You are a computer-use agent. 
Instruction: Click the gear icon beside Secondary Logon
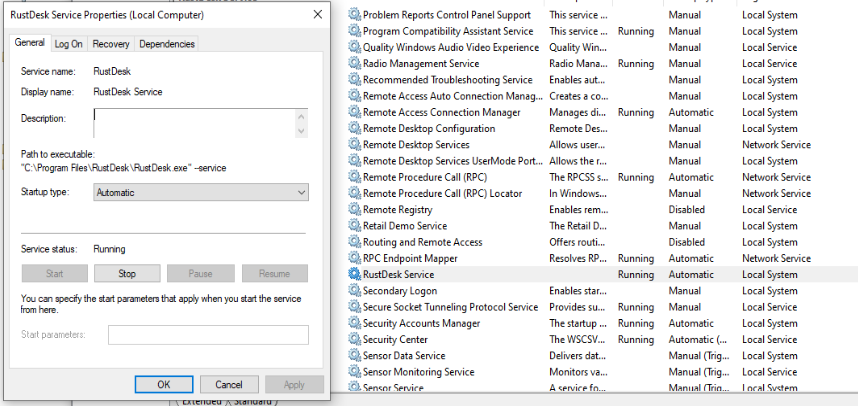355,291
